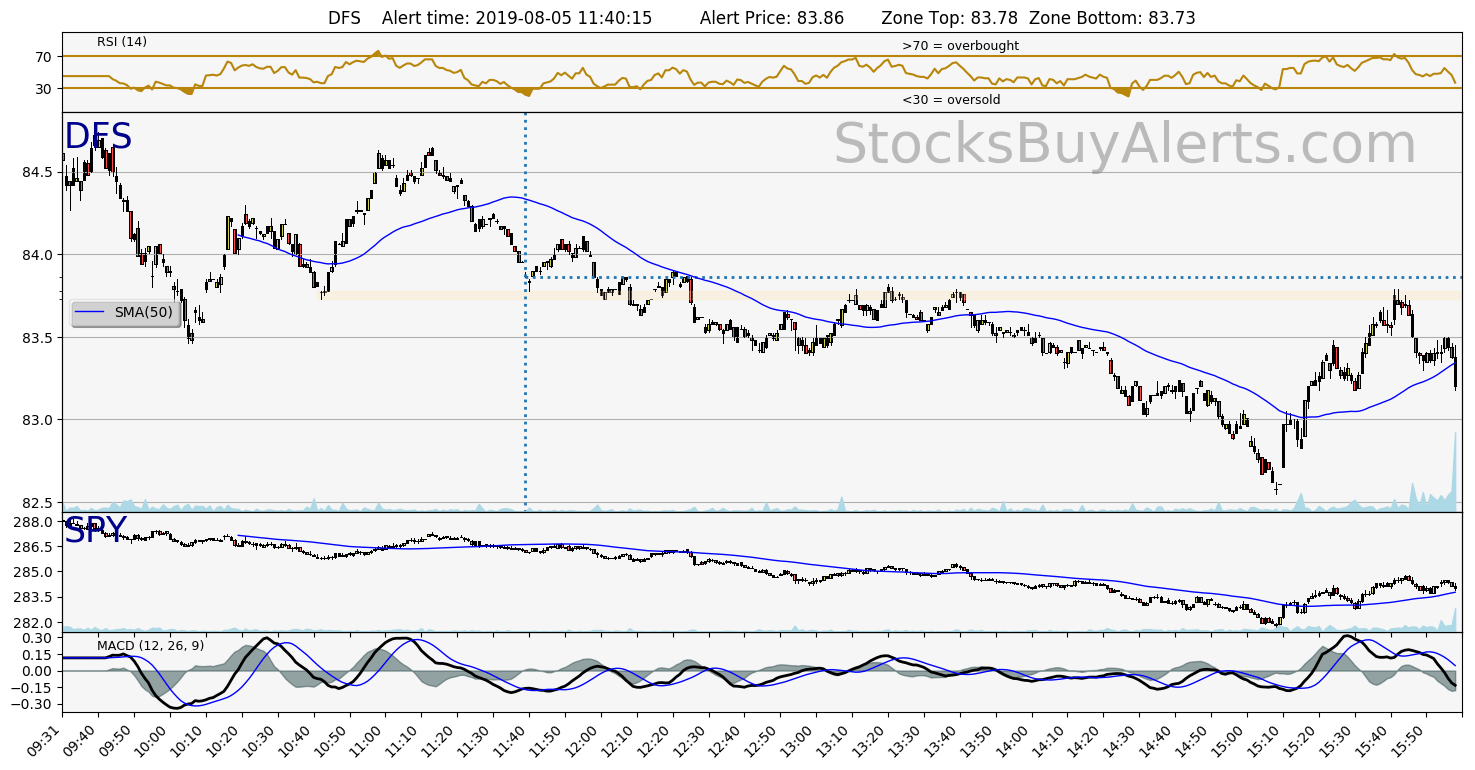Click the 285.0 SPY axis label
This screenshot has width=1475, height=770.
click(x=34, y=572)
